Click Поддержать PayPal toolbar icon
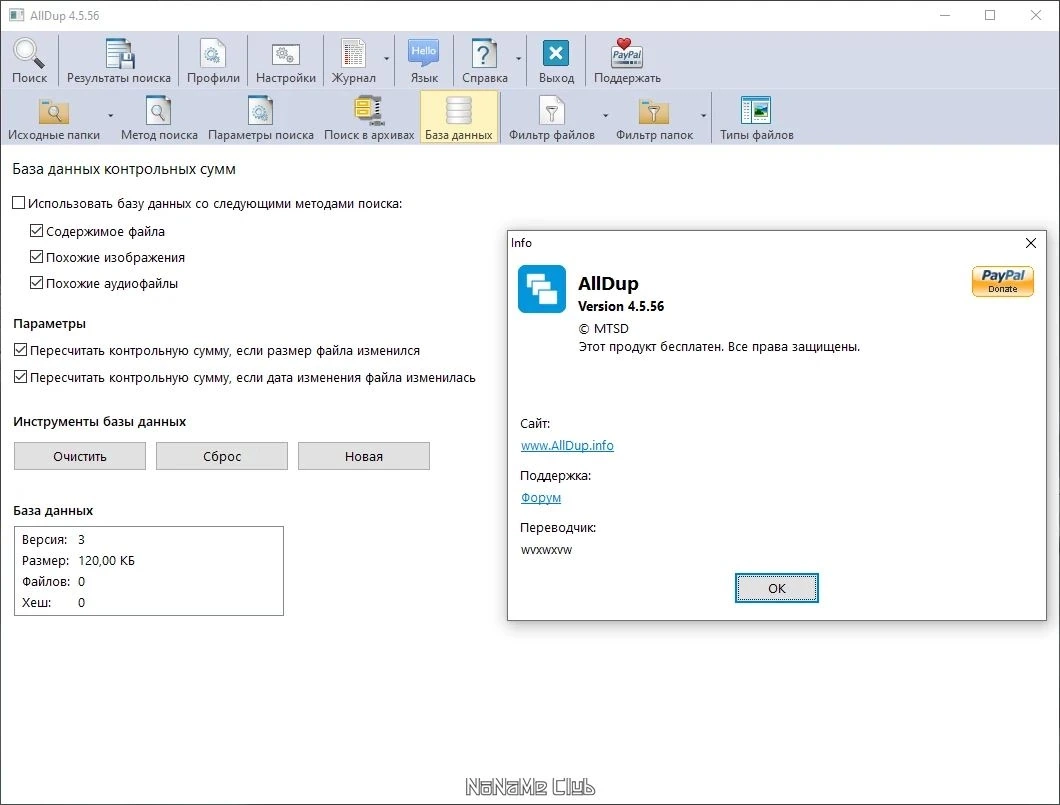Viewport: 1060px width, 805px height. (x=627, y=53)
